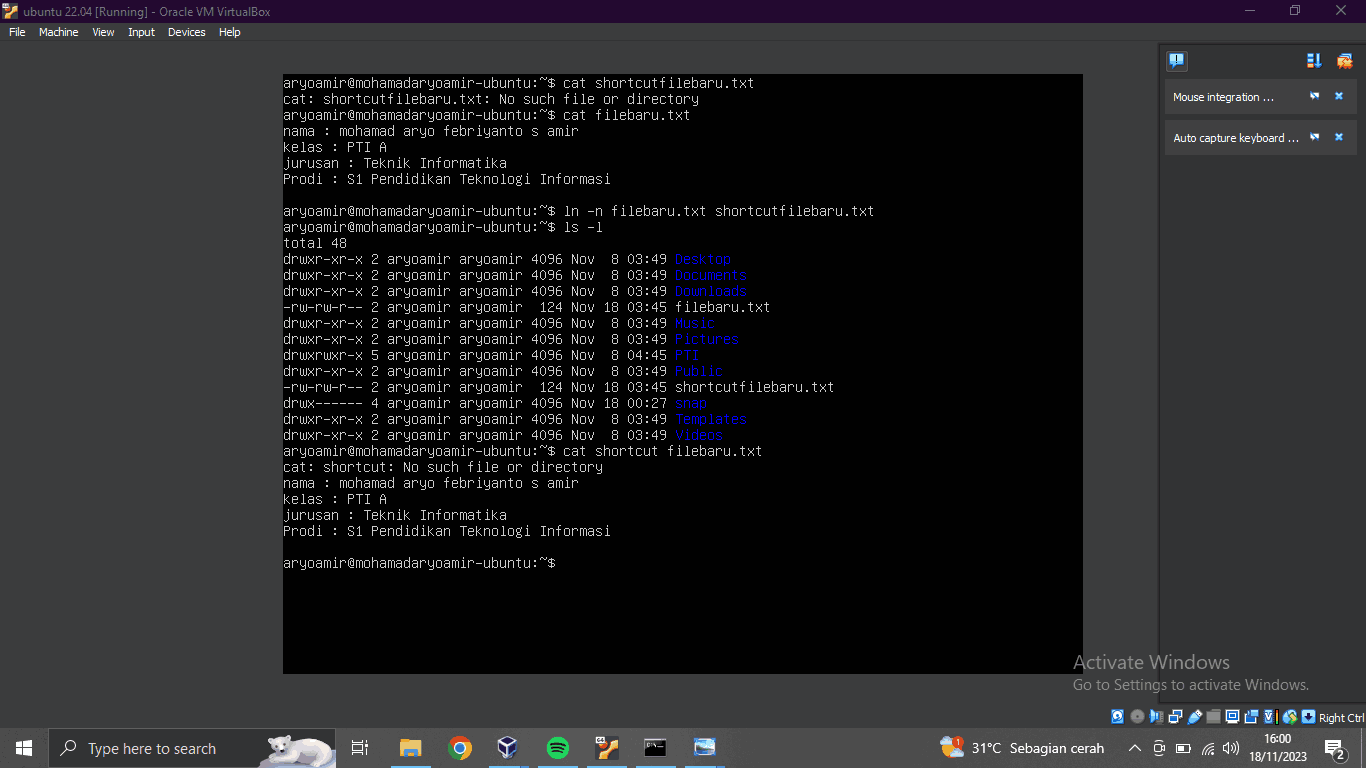
Task: Click the hard disk activity indicator
Action: point(1117,717)
